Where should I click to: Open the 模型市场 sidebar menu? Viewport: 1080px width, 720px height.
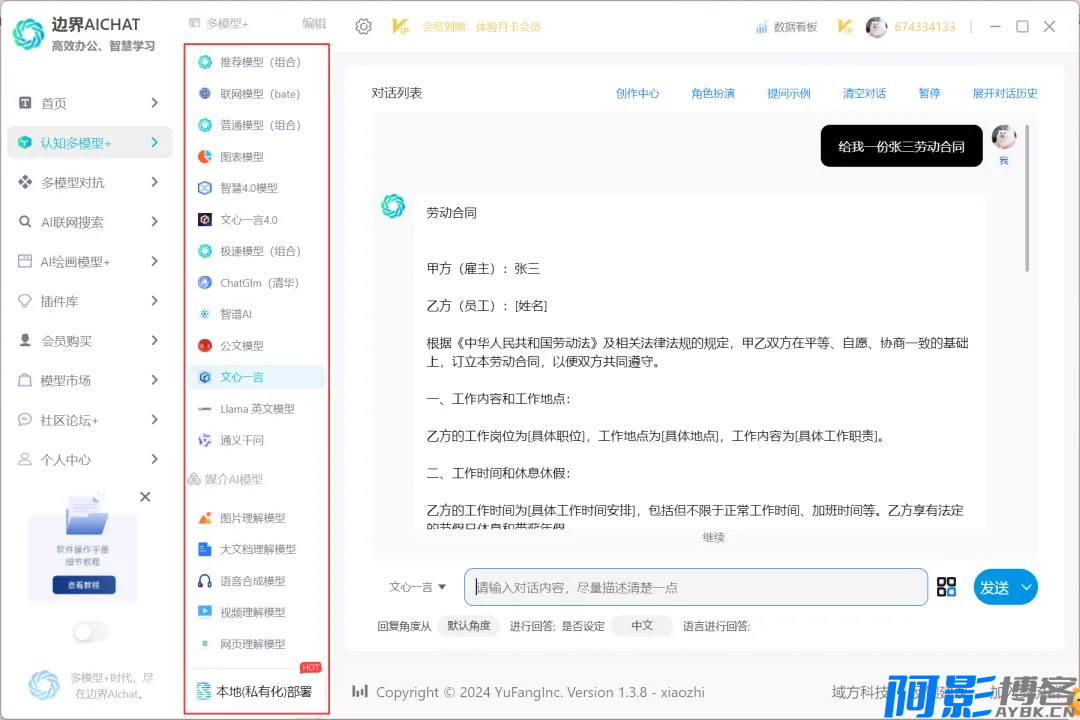pyautogui.click(x=90, y=380)
